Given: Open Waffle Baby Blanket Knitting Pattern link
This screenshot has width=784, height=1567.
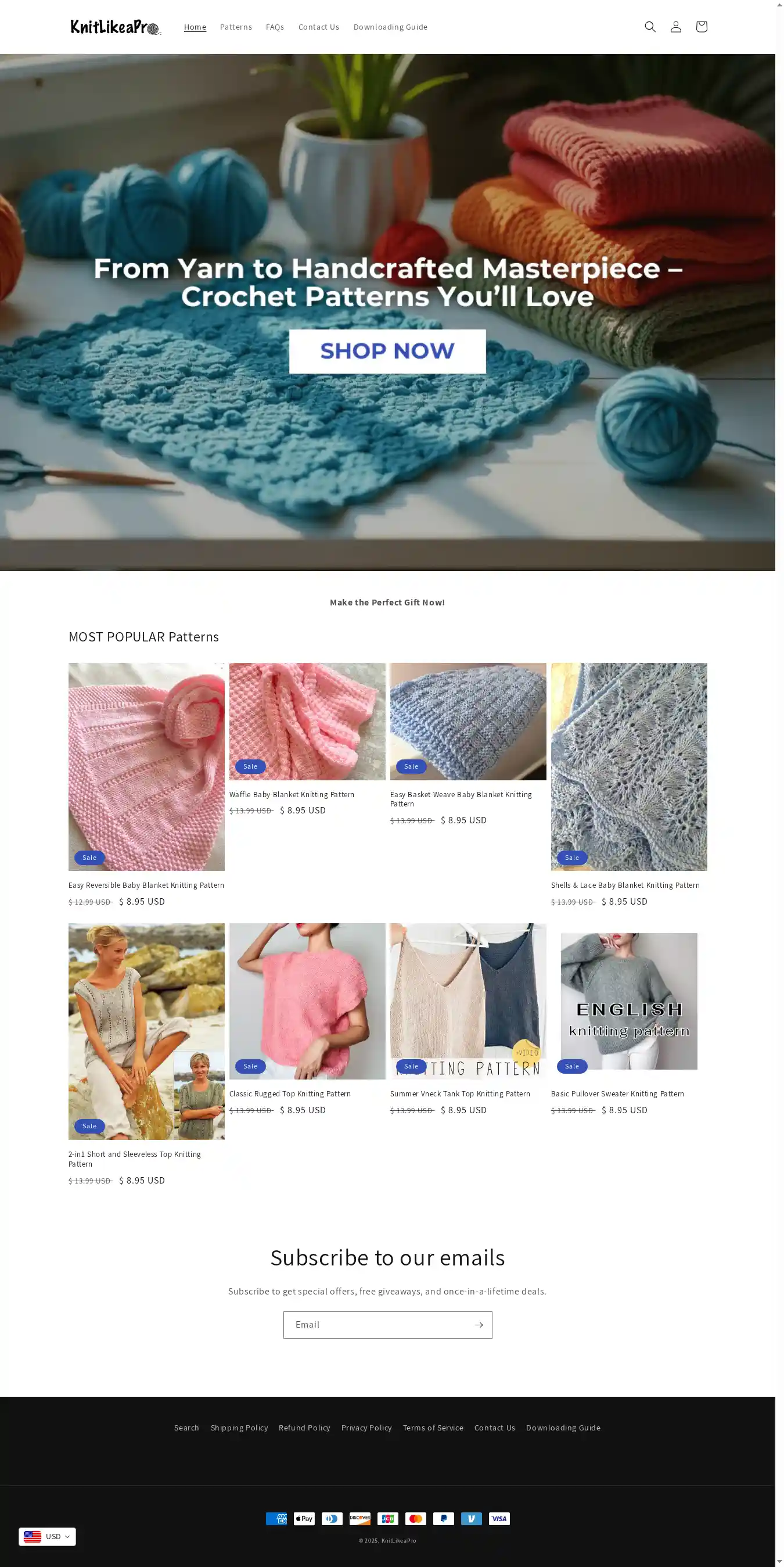Looking at the screenshot, I should pos(292,794).
